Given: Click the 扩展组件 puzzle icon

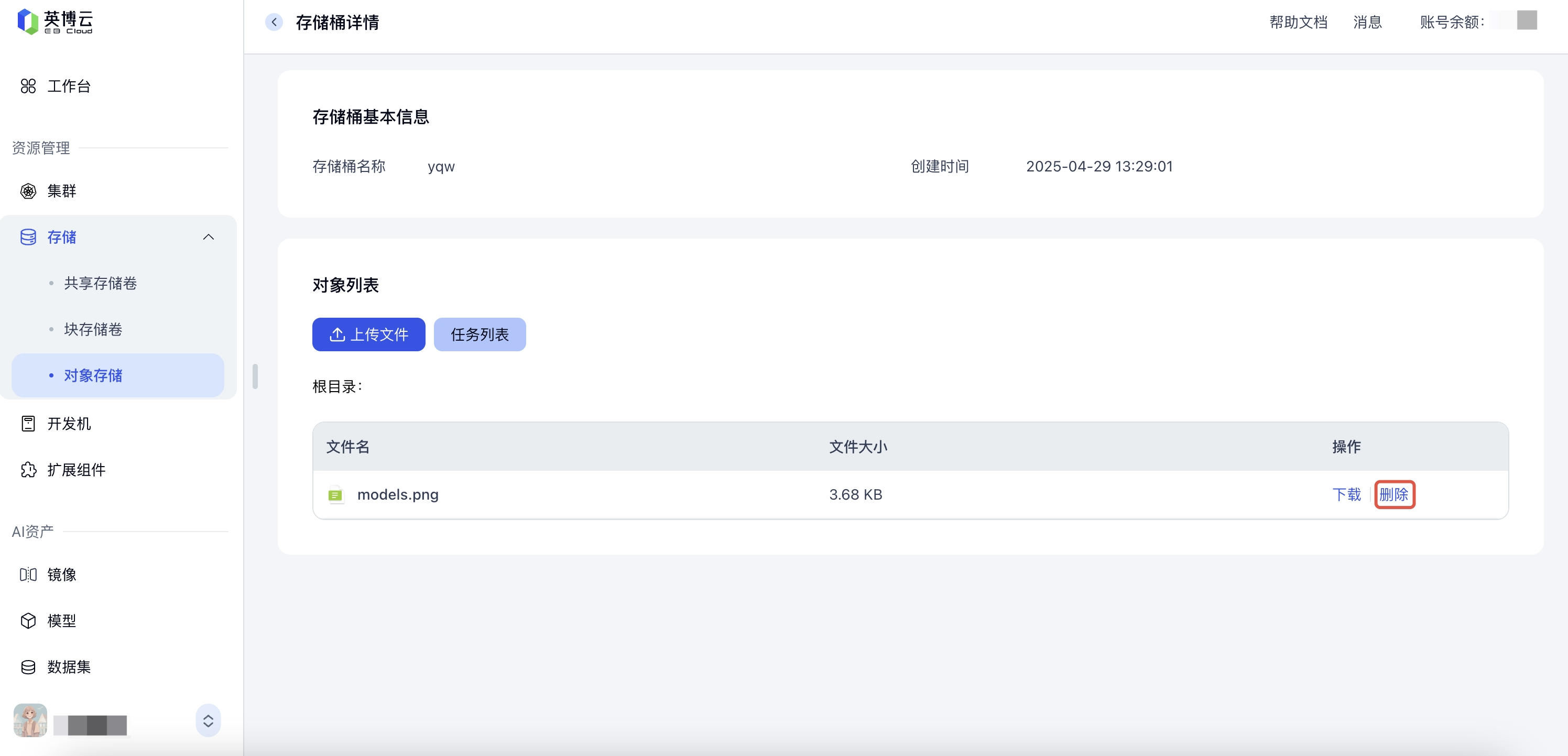Looking at the screenshot, I should 28,470.
